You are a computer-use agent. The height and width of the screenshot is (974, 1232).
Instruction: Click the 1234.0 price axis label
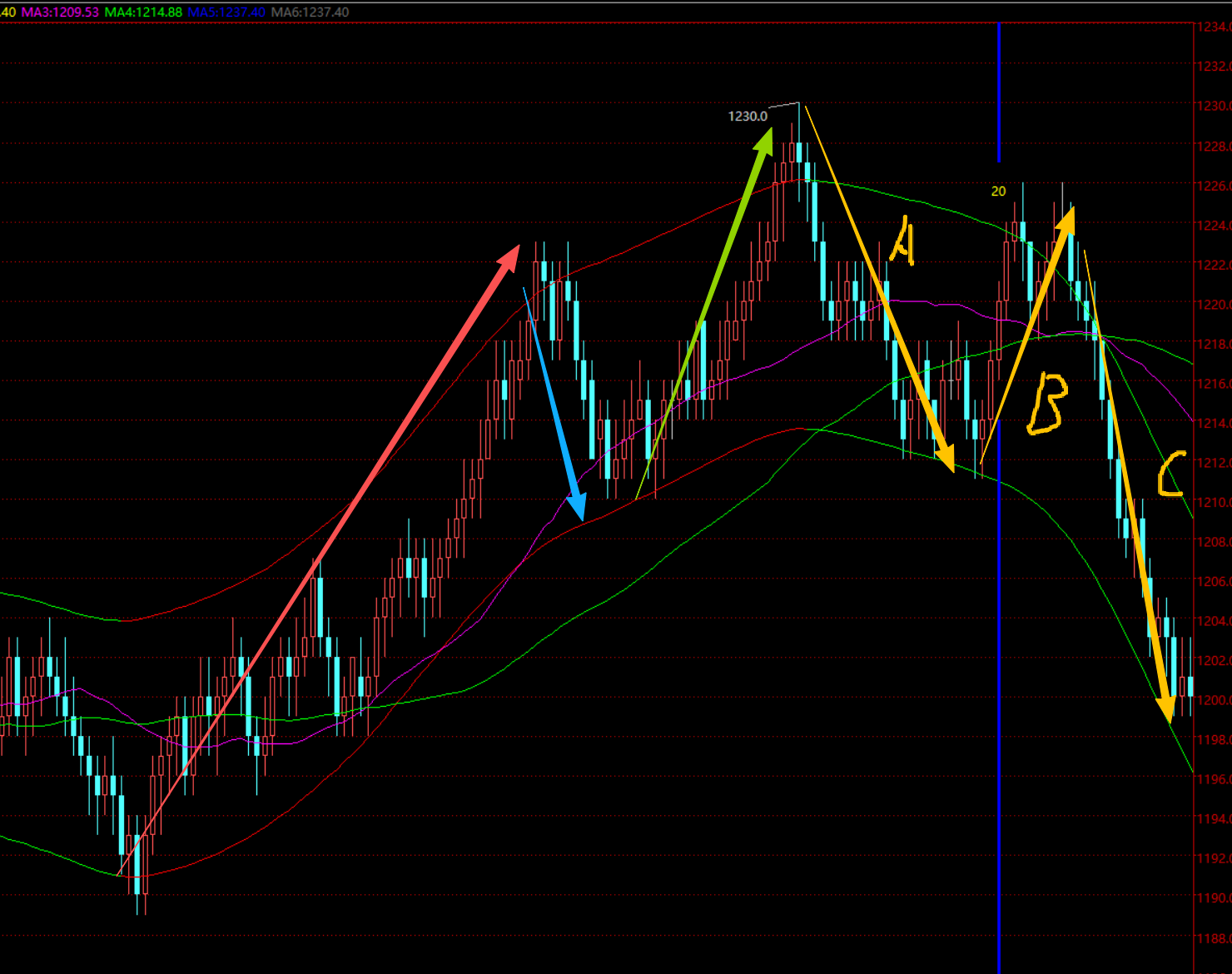click(x=1215, y=27)
